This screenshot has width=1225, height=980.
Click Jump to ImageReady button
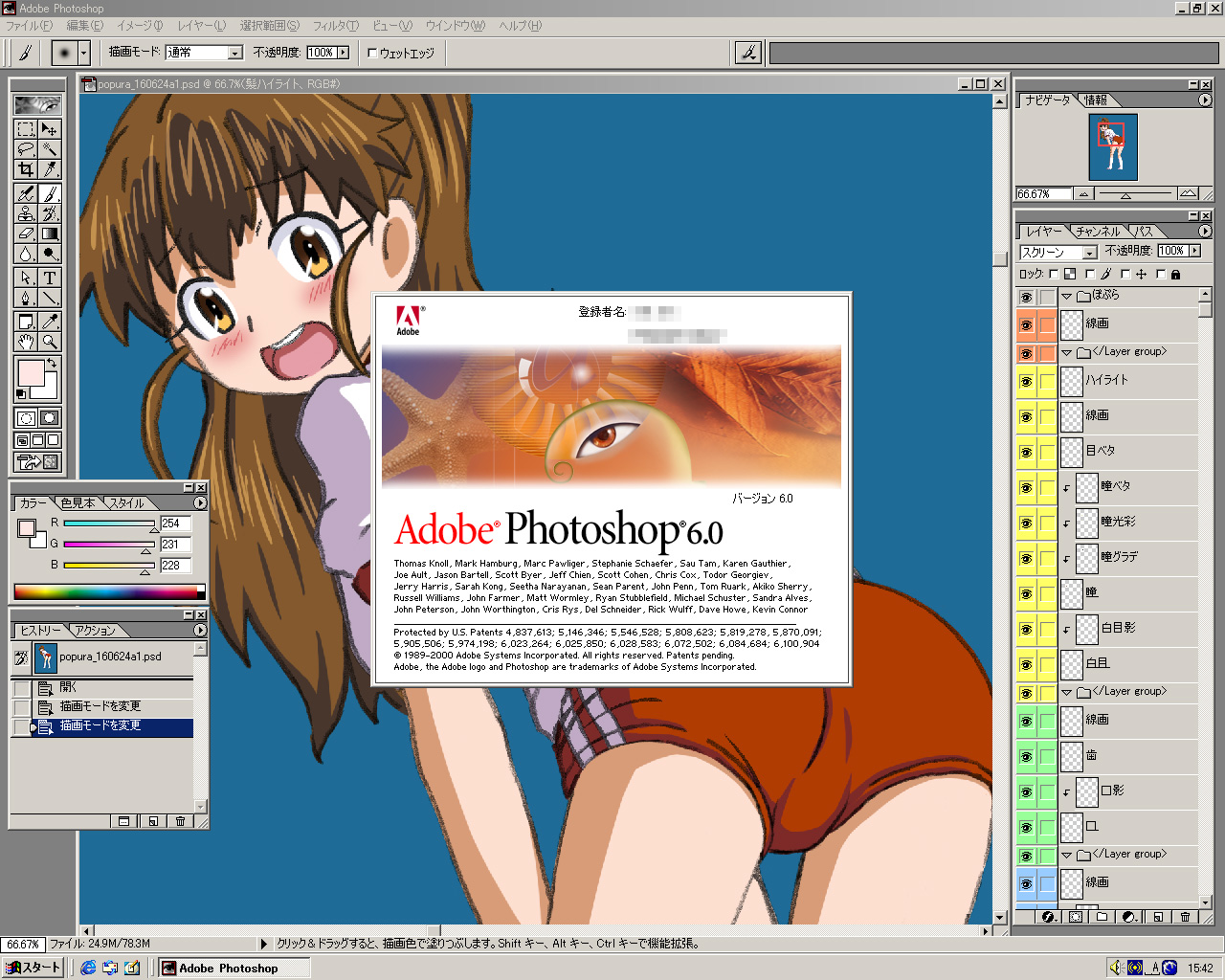37,462
